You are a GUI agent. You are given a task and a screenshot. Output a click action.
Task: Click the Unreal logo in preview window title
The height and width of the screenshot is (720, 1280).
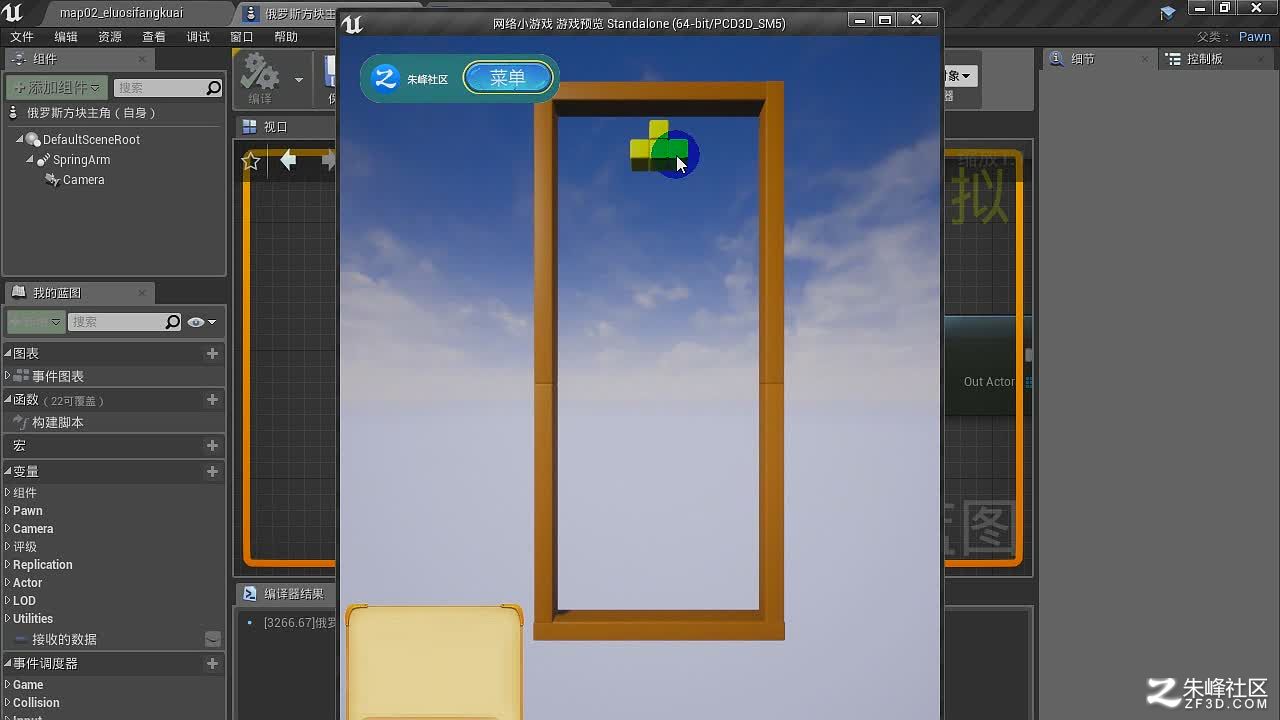(352, 23)
